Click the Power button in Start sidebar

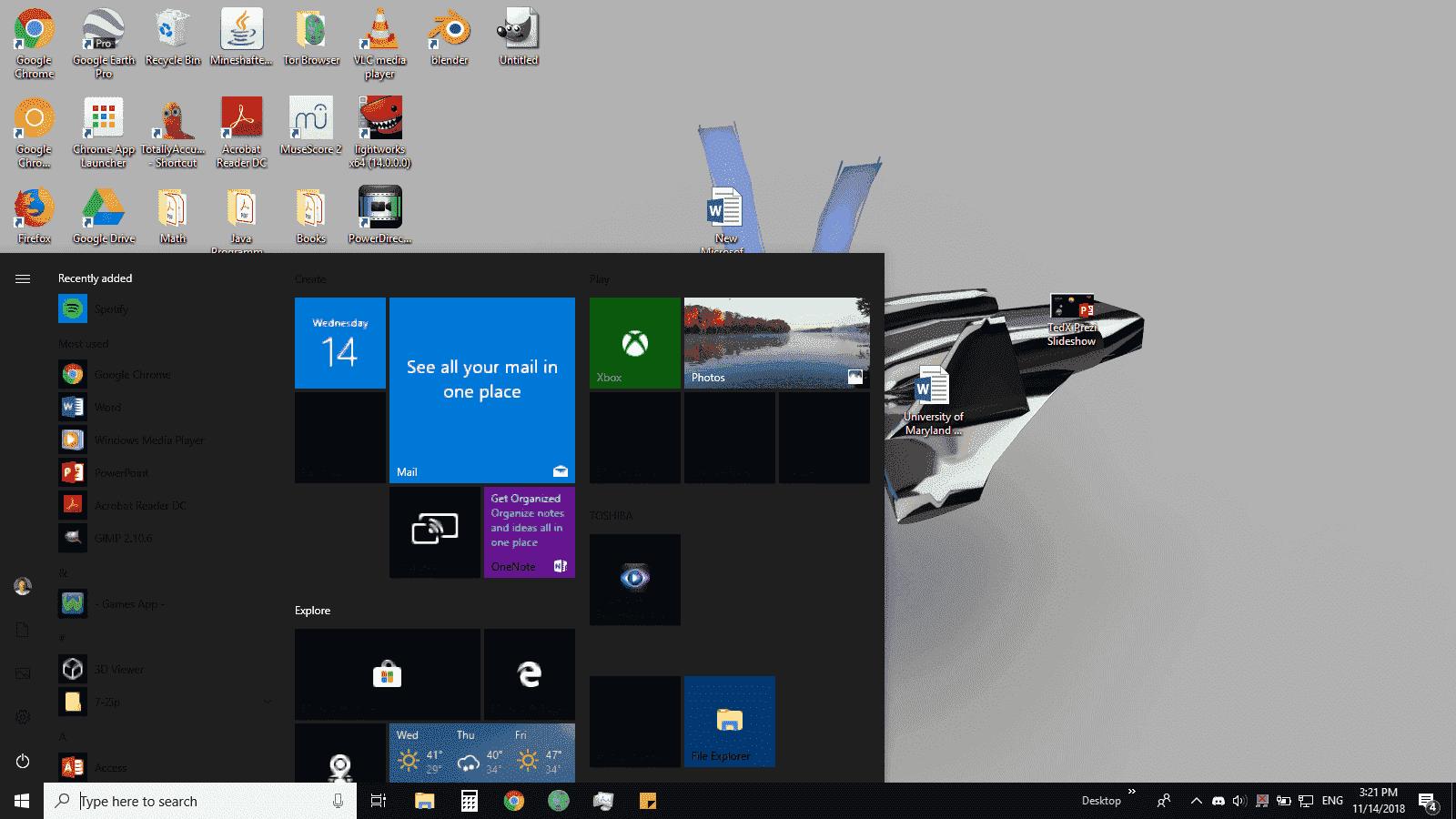pos(23,761)
